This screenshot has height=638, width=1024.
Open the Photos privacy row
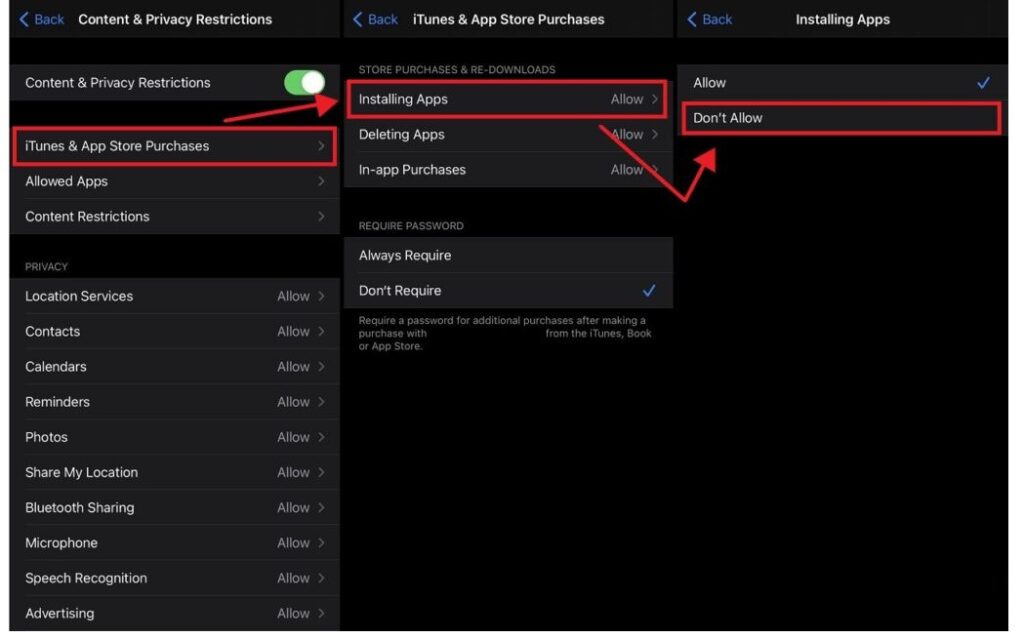(174, 438)
